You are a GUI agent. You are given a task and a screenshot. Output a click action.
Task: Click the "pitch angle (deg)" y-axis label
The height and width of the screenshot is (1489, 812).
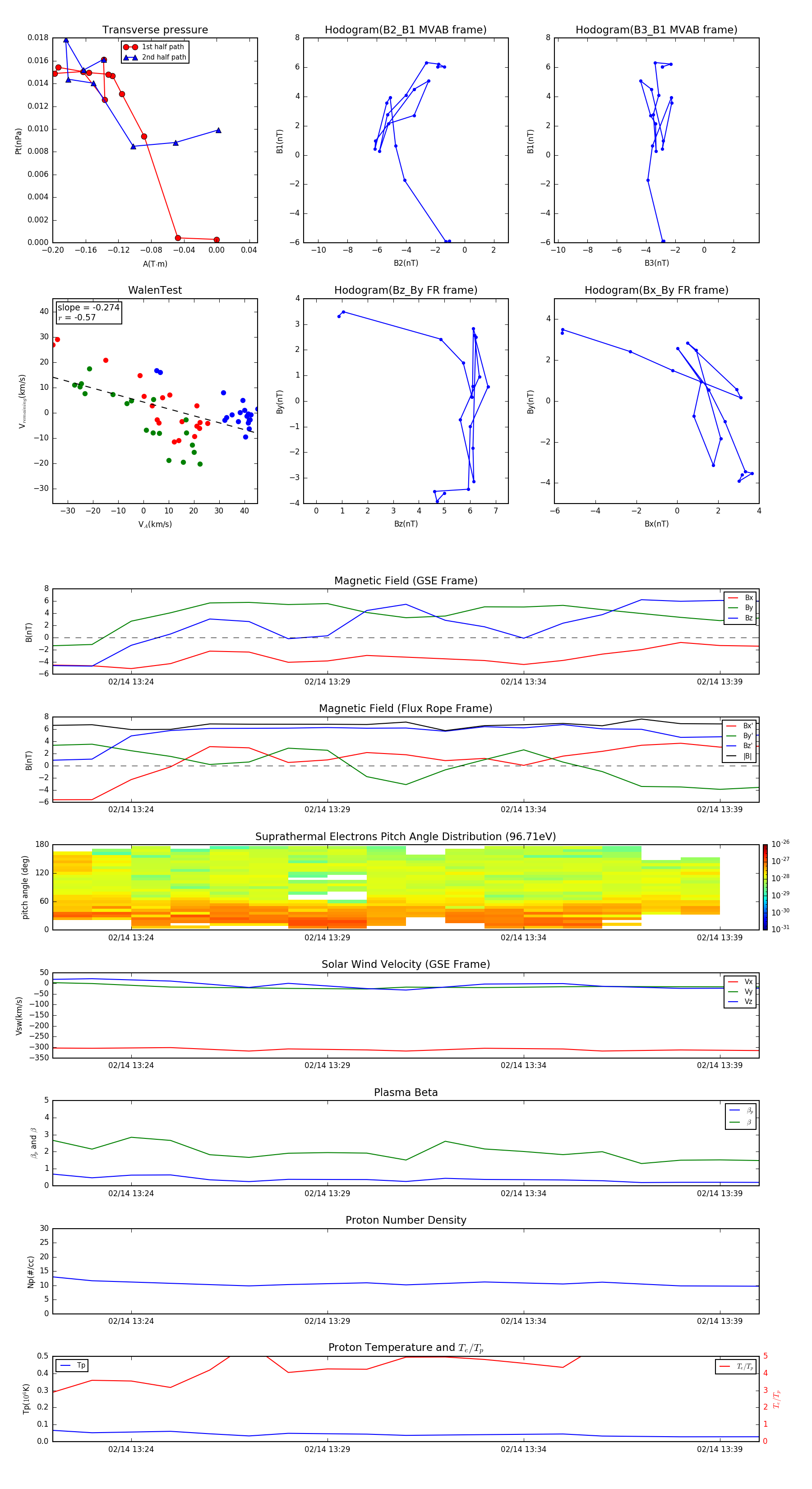coord(25,887)
